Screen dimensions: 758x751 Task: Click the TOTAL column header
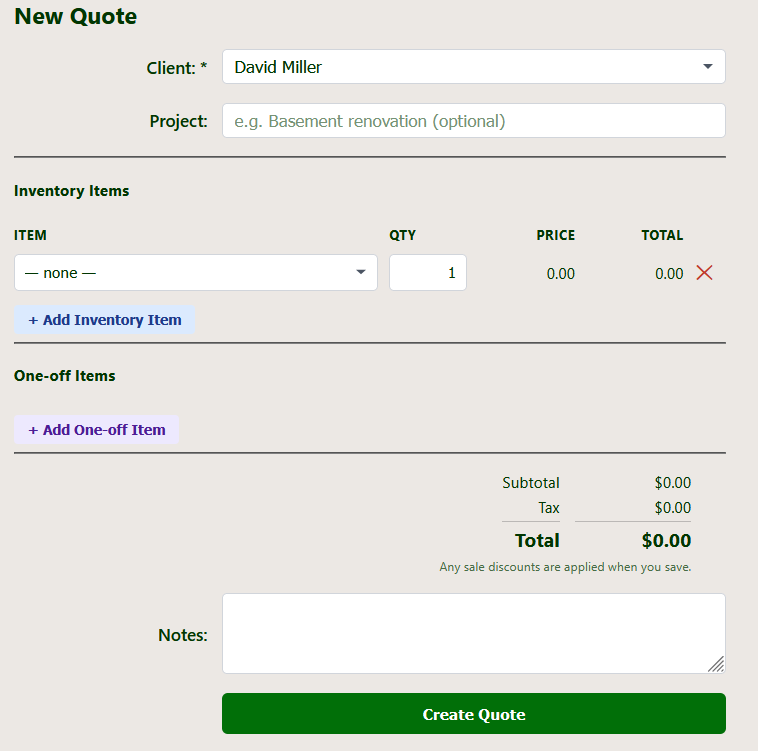pos(662,235)
